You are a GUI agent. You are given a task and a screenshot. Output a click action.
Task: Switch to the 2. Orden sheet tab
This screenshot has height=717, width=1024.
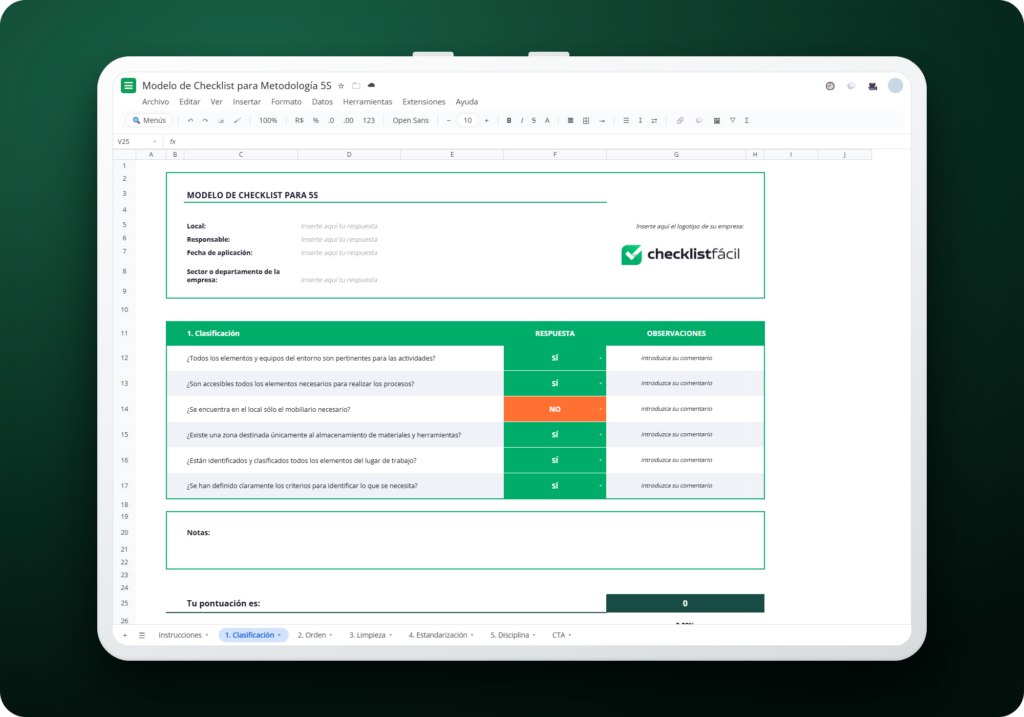click(x=315, y=635)
